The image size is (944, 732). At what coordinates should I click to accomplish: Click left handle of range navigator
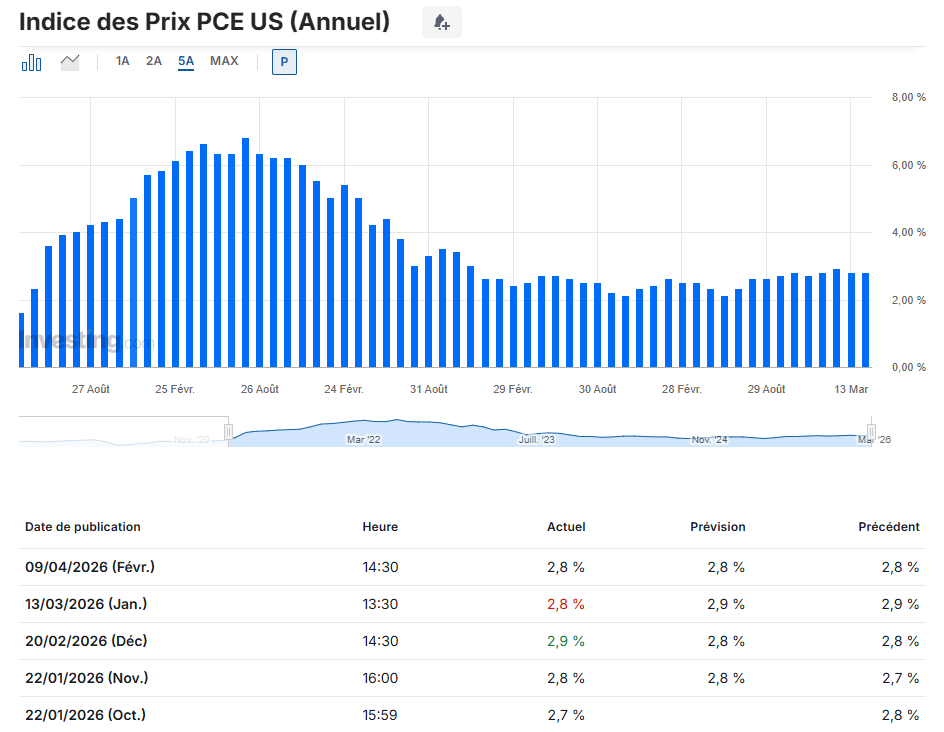228,431
